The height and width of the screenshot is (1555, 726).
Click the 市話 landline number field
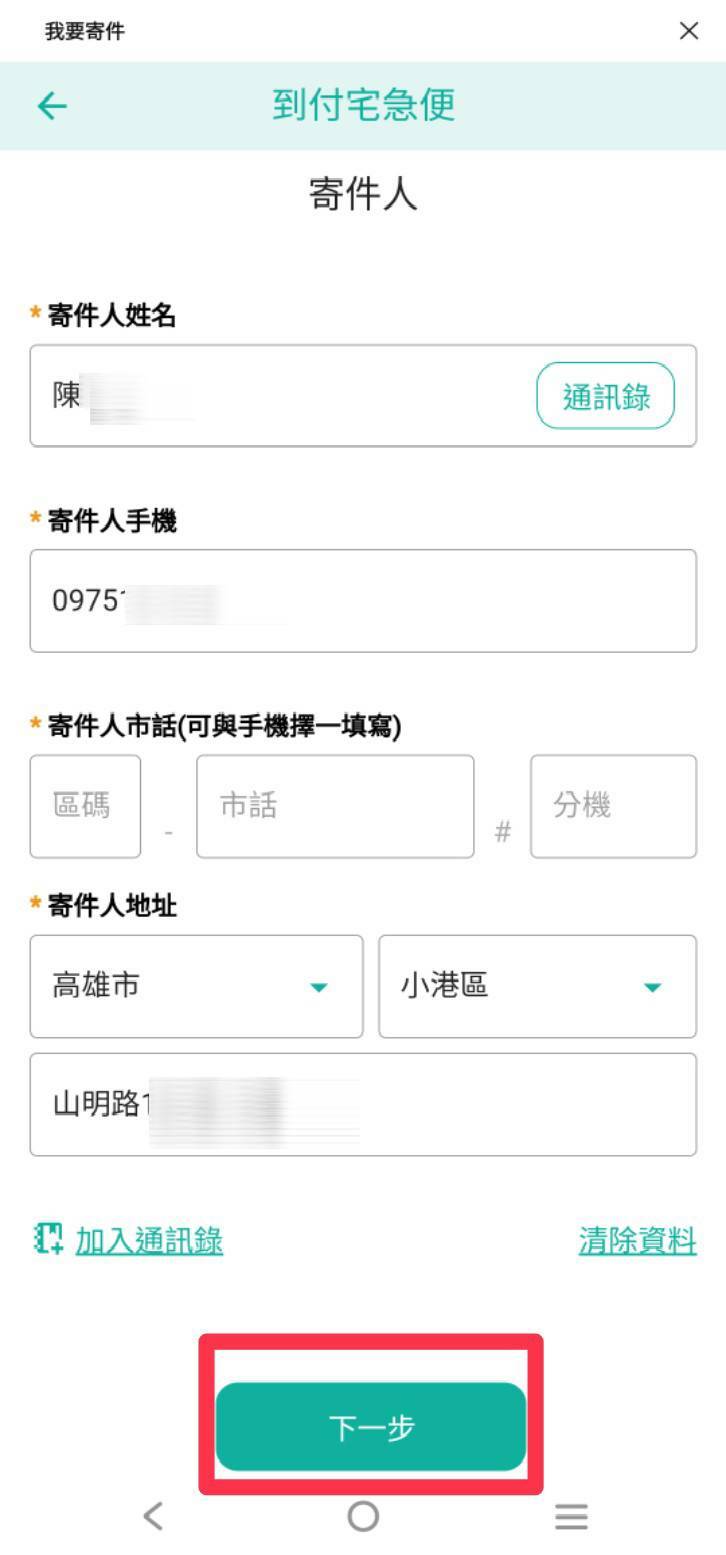coord(335,806)
